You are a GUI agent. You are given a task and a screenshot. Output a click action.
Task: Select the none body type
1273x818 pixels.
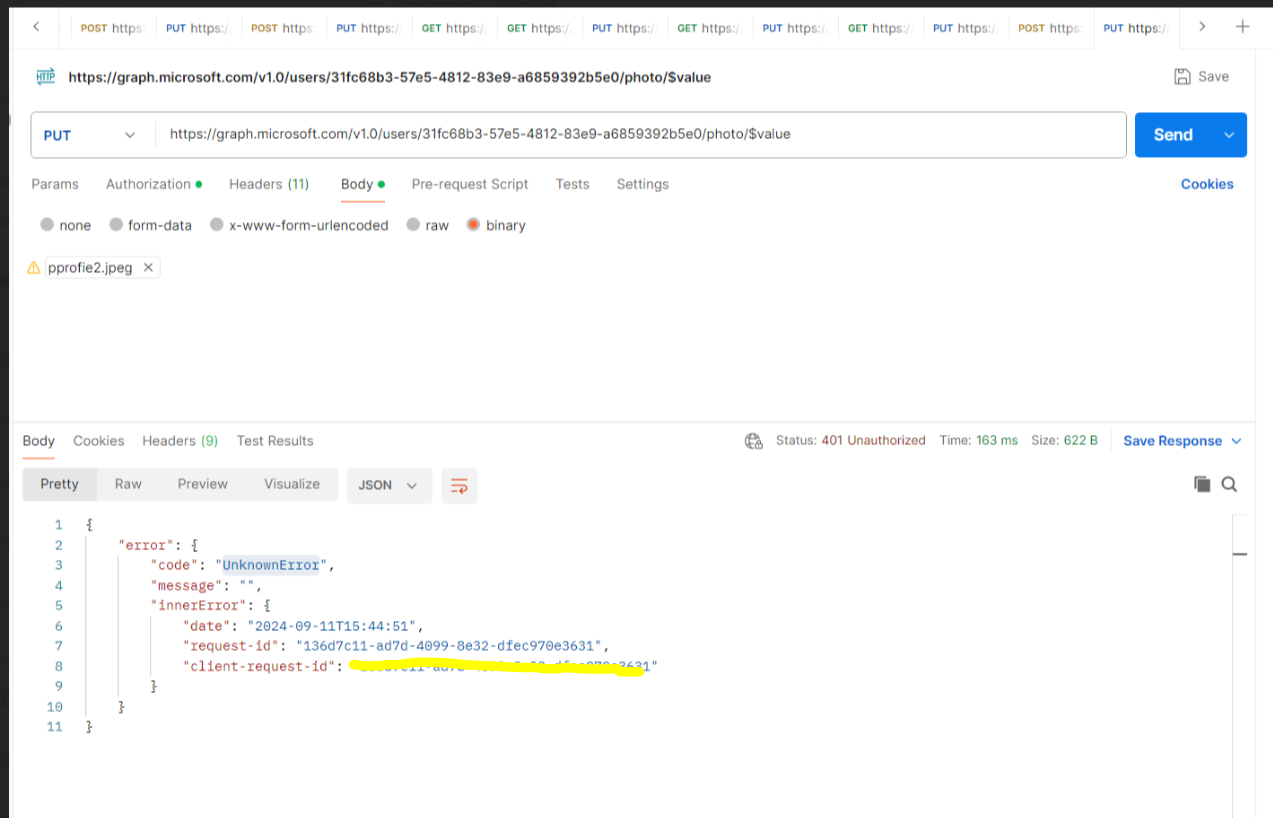[47, 225]
